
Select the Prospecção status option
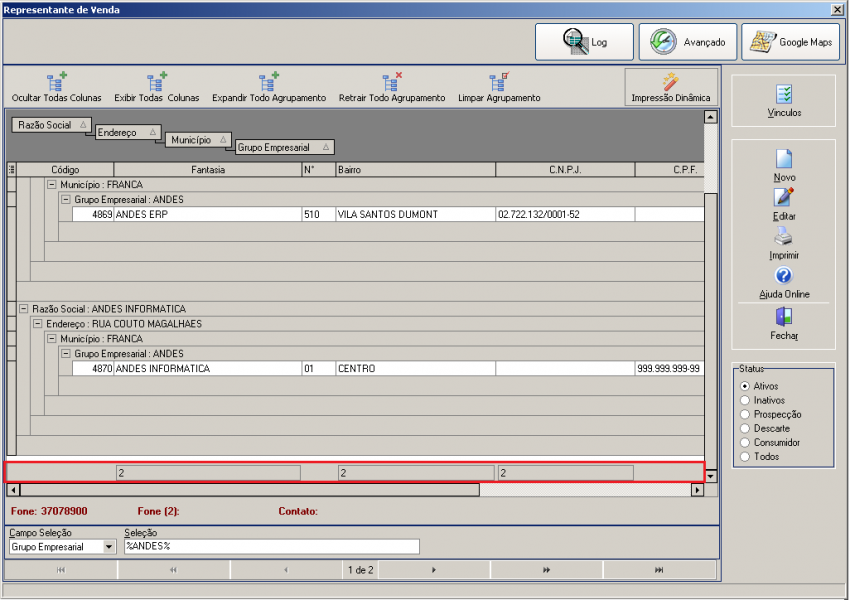[745, 414]
